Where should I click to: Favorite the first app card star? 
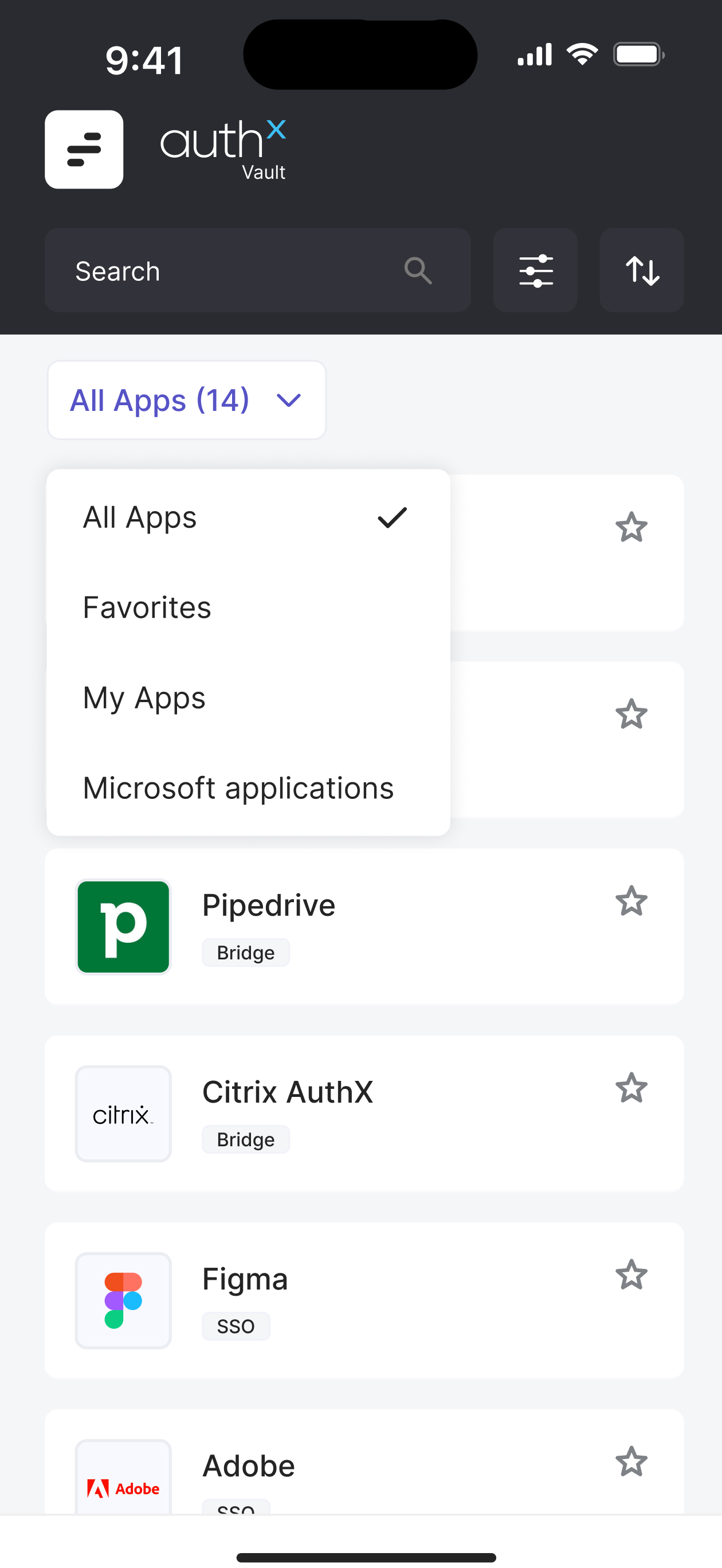pos(631,527)
